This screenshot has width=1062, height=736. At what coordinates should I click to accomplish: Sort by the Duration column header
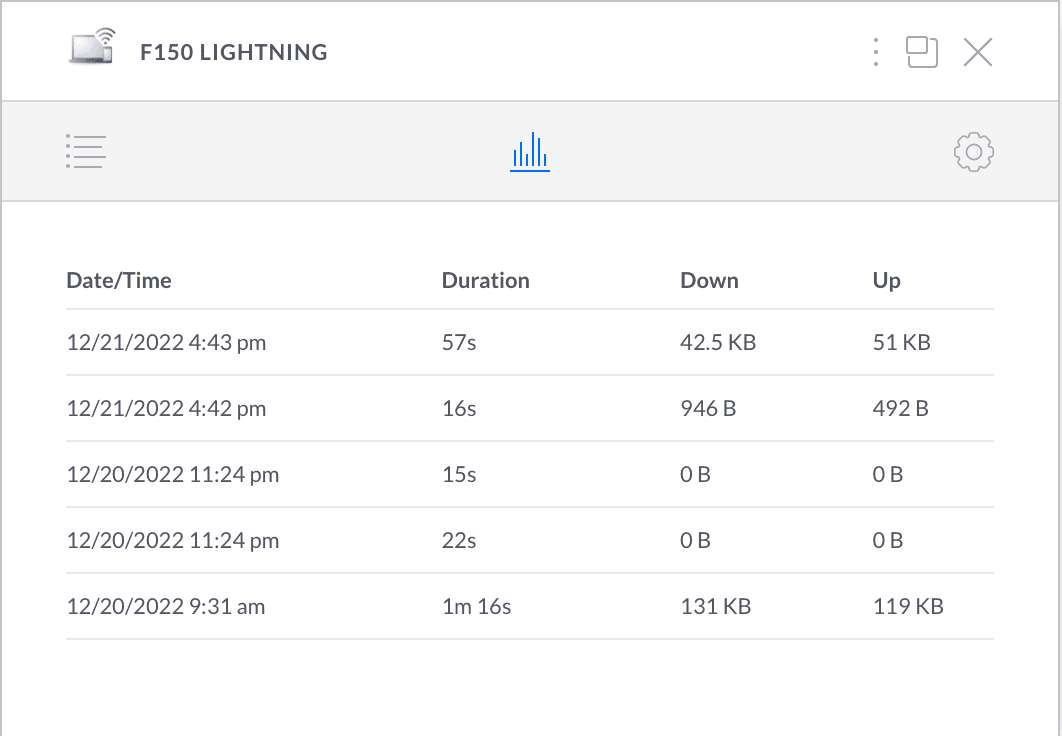pyautogui.click(x=485, y=281)
